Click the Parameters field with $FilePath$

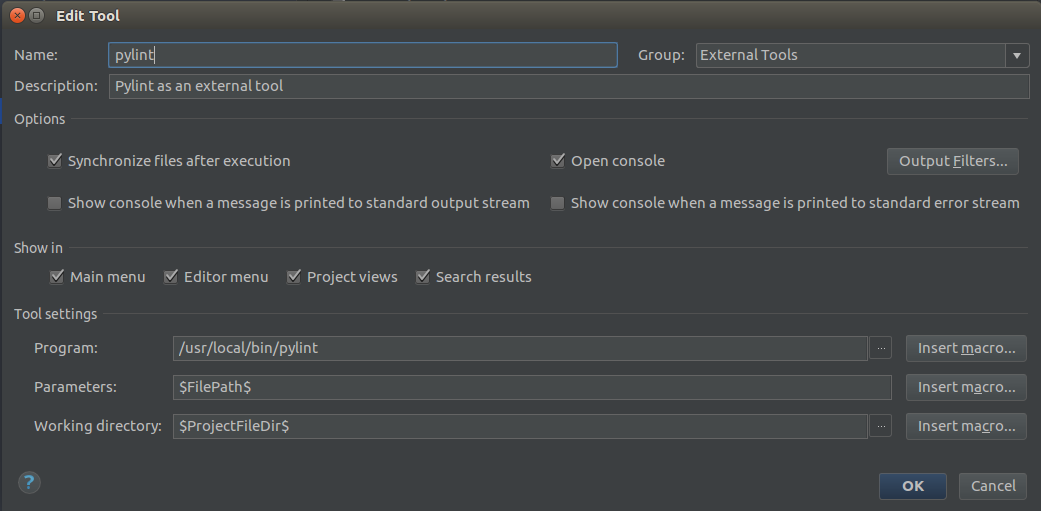[x=532, y=388]
